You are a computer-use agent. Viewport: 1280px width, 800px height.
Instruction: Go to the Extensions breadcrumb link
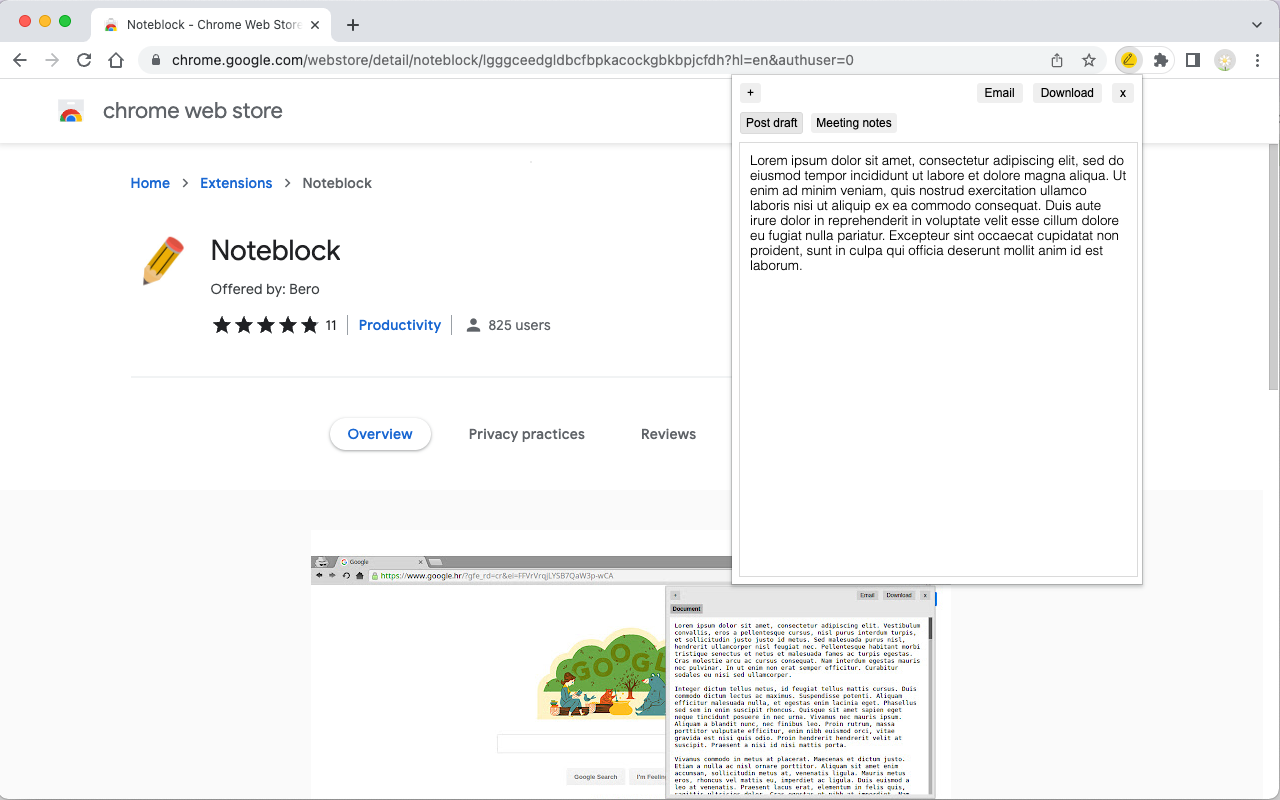[x=236, y=183]
